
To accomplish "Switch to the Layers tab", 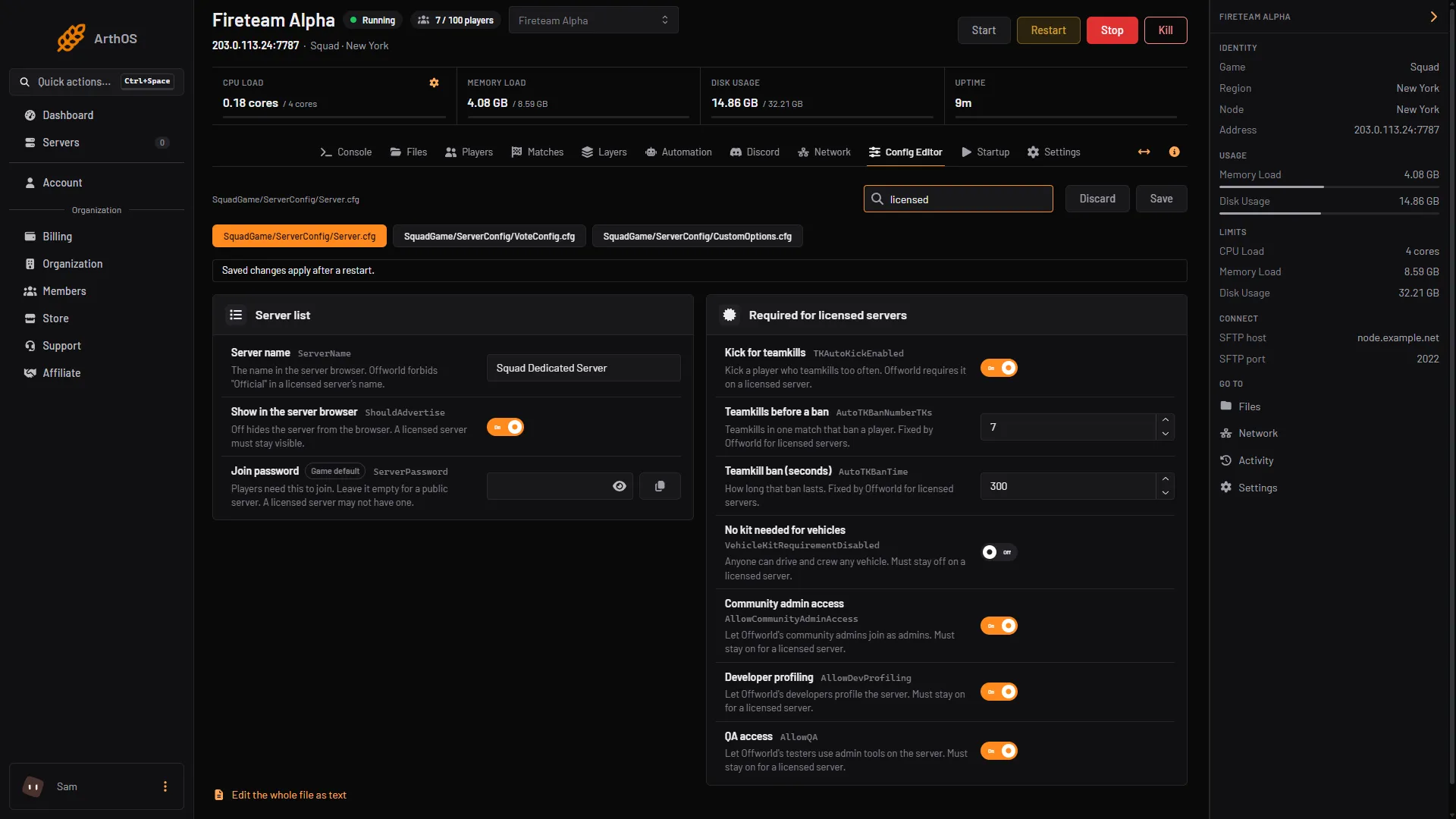I will [x=604, y=152].
